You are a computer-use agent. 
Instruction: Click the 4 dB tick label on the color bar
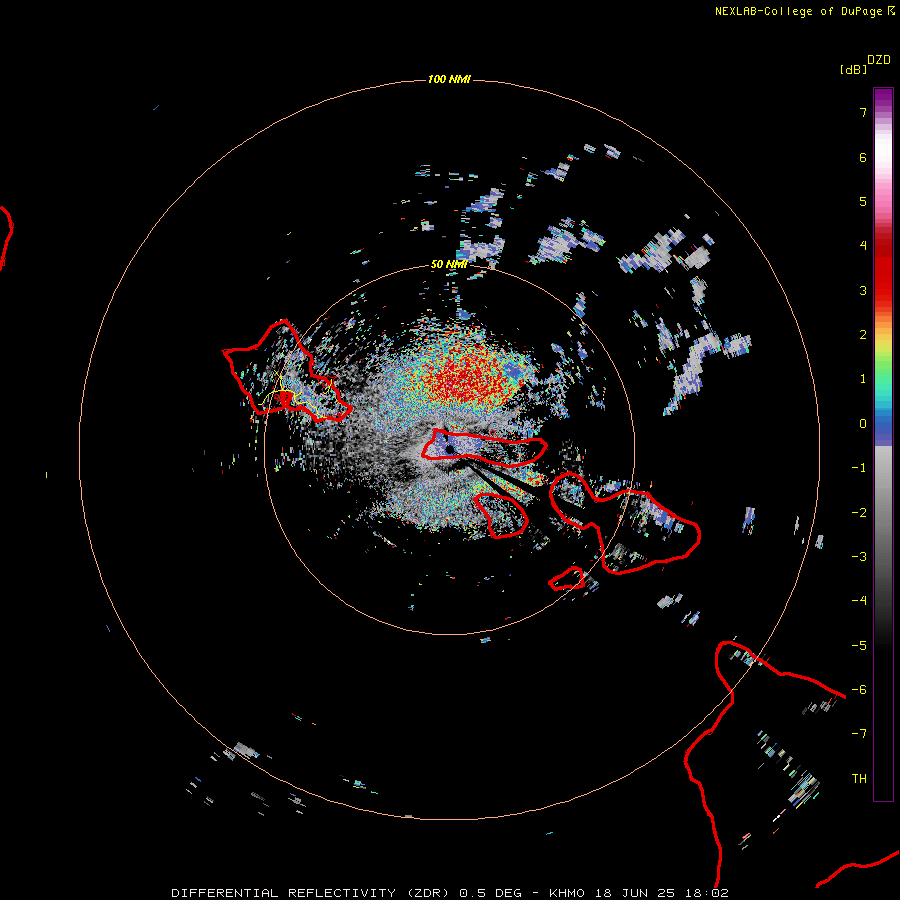[x=863, y=246]
